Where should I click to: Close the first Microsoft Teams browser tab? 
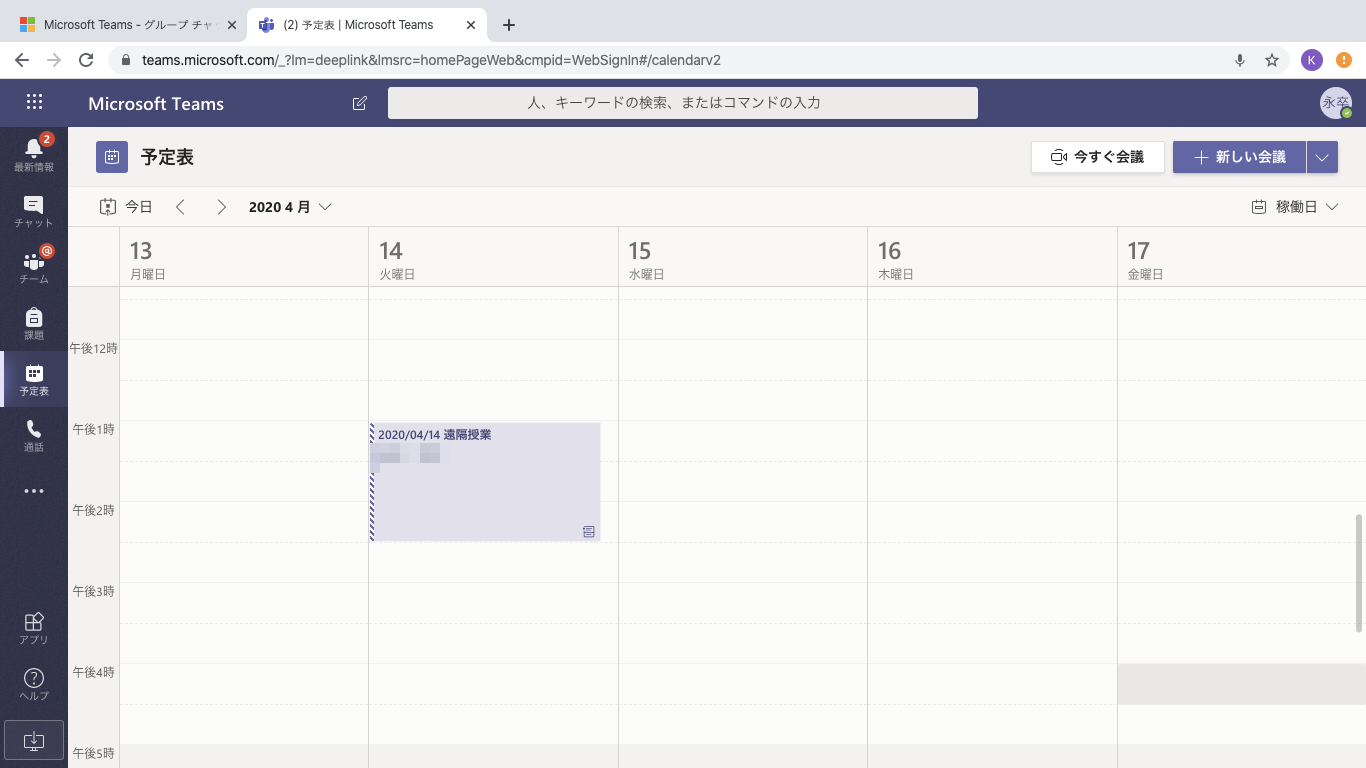[231, 25]
